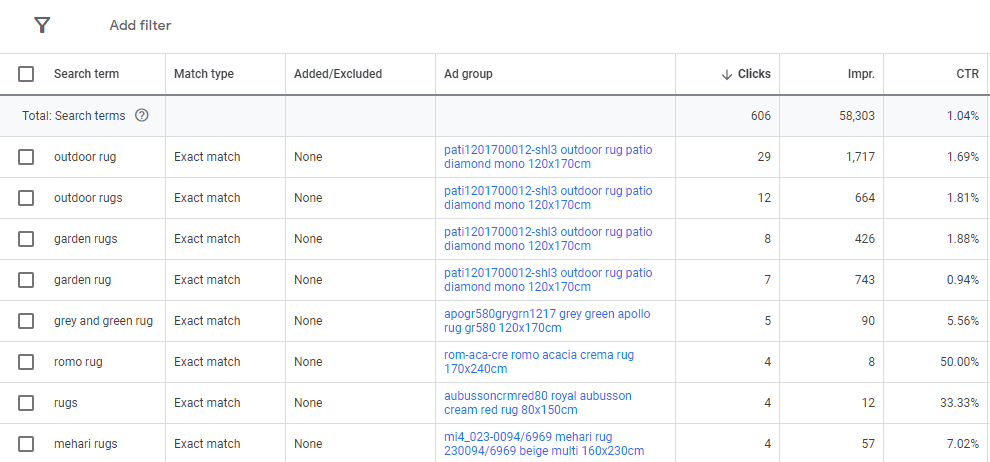Viewport: 990px width, 462px height.
Task: Open romo acacia crema rug ad group link
Action: coord(538,362)
